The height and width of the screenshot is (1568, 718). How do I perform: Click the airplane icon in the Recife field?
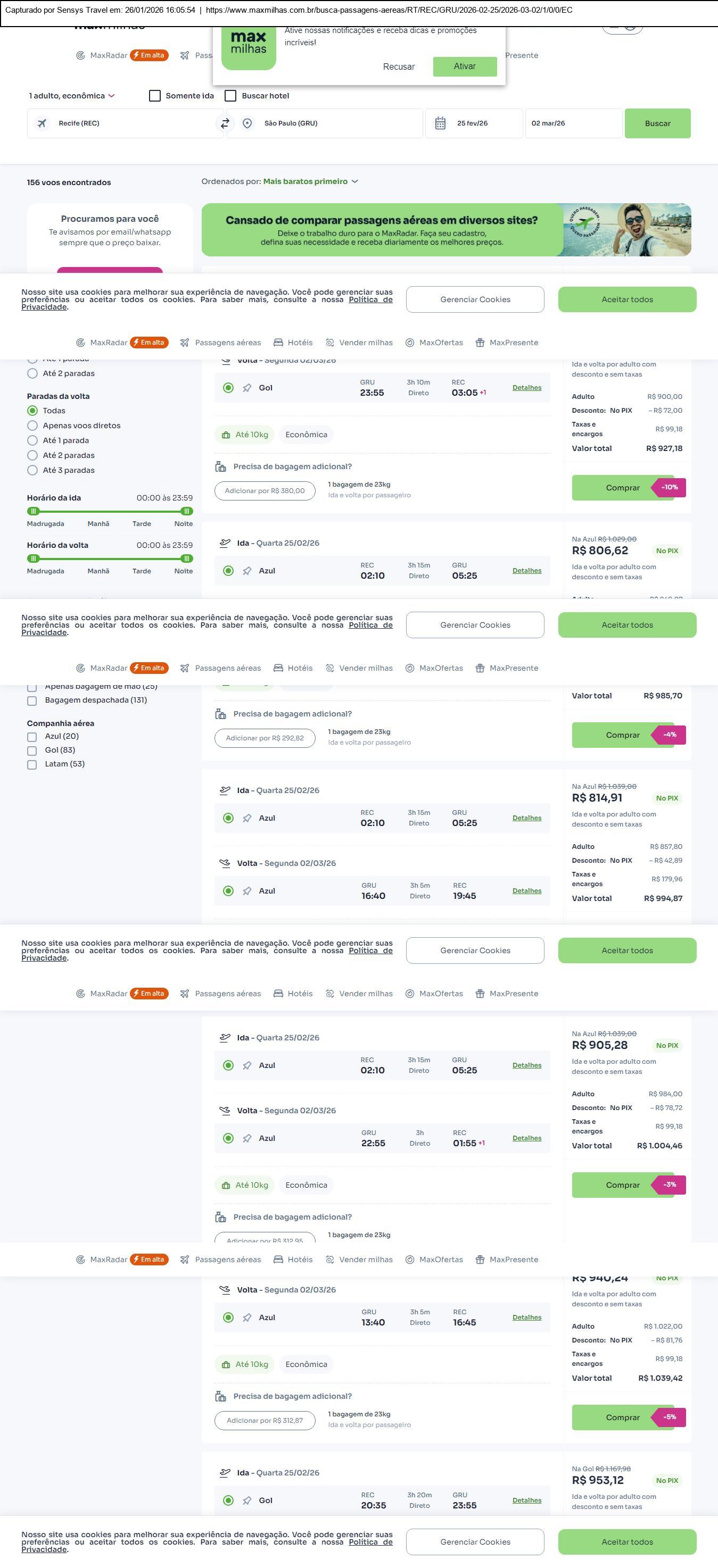[42, 123]
